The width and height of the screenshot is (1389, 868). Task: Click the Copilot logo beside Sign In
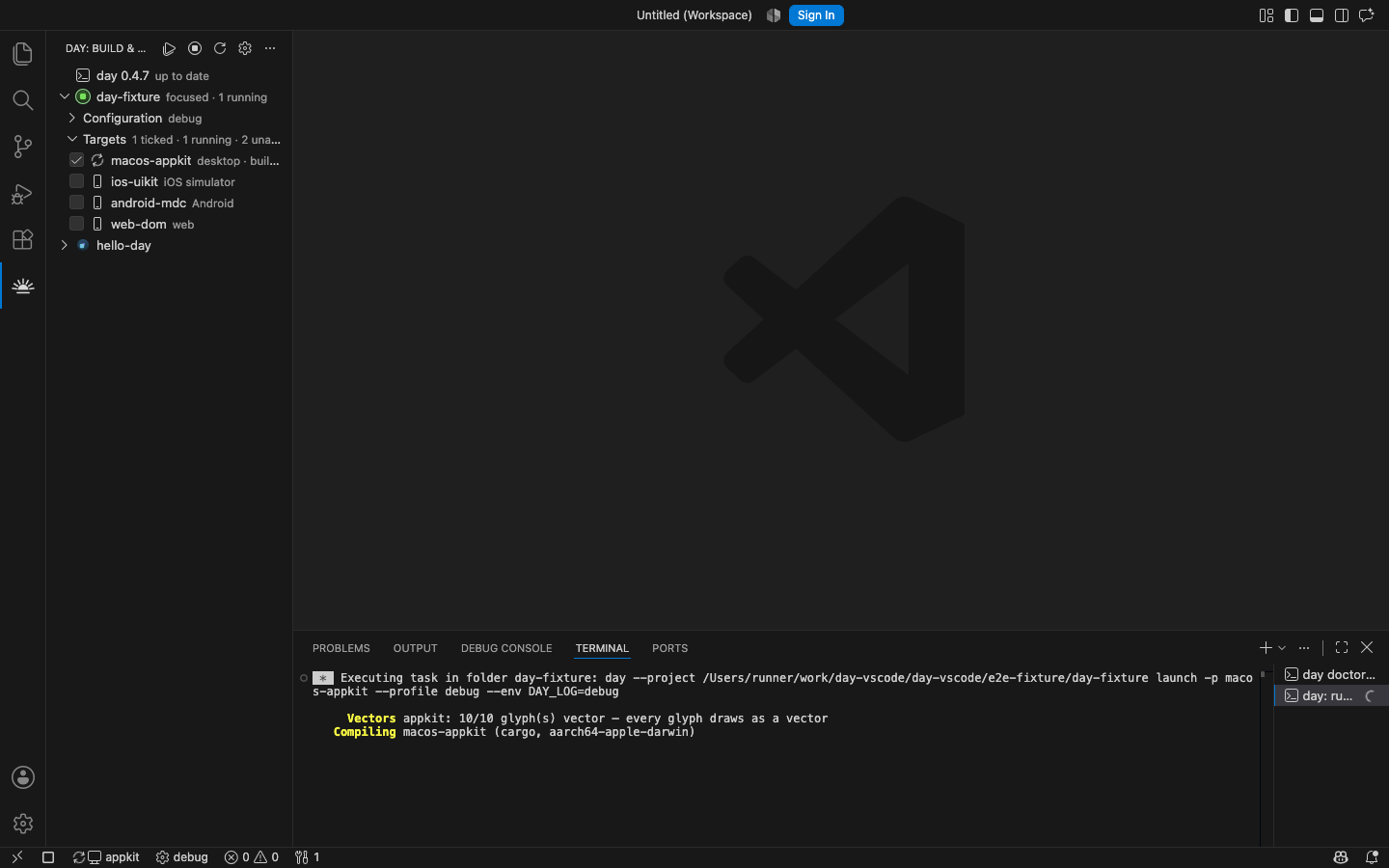coord(774,15)
